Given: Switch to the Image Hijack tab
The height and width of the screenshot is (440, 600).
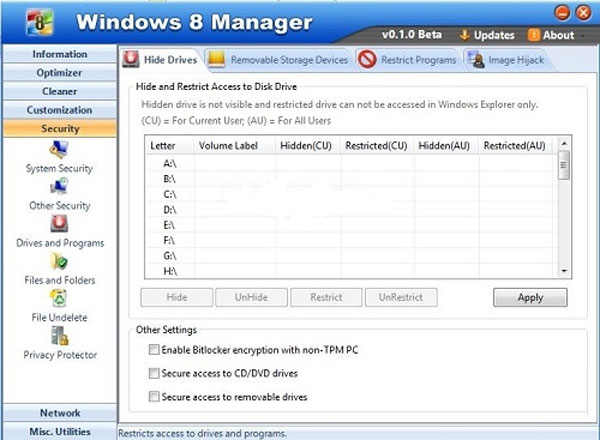Looking at the screenshot, I should [507, 60].
